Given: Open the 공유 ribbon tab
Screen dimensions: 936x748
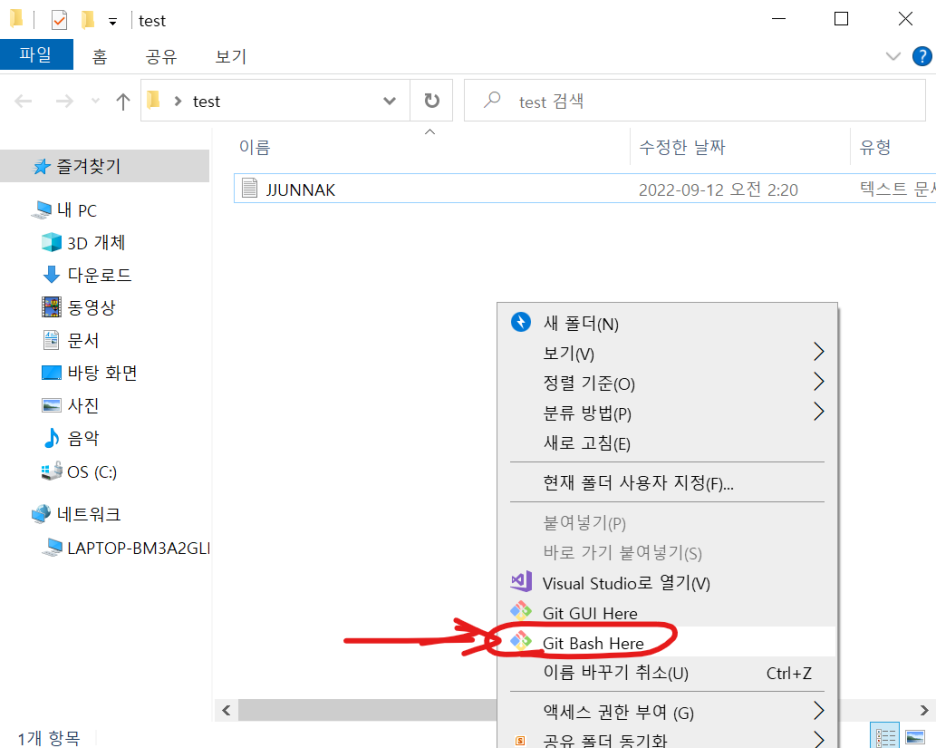Looking at the screenshot, I should [x=161, y=56].
